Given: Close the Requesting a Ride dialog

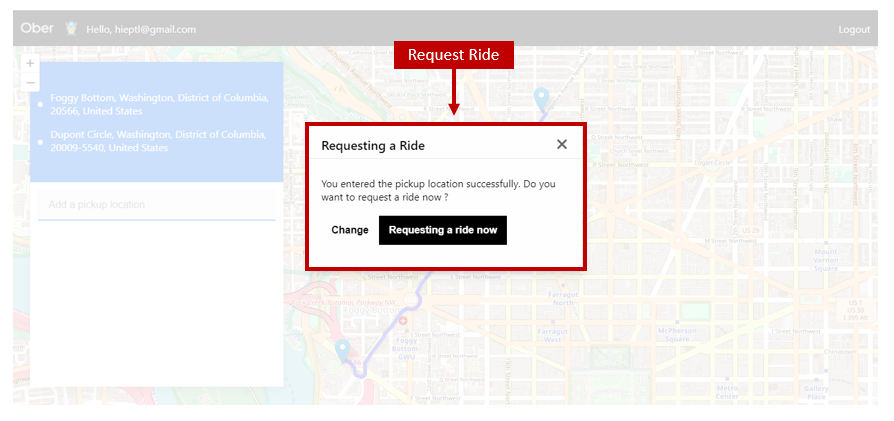Looking at the screenshot, I should [562, 144].
